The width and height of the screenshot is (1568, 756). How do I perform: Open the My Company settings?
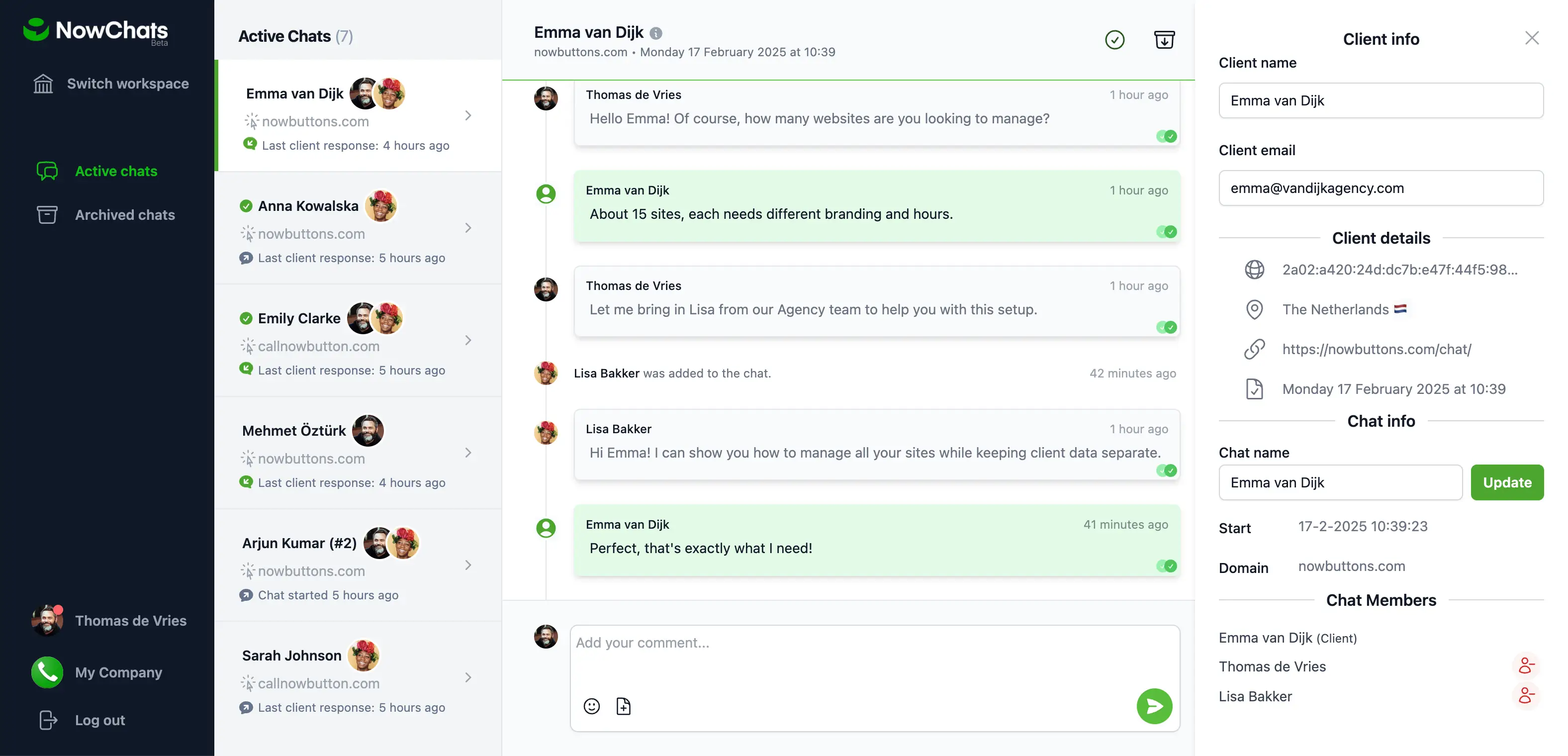coord(119,672)
